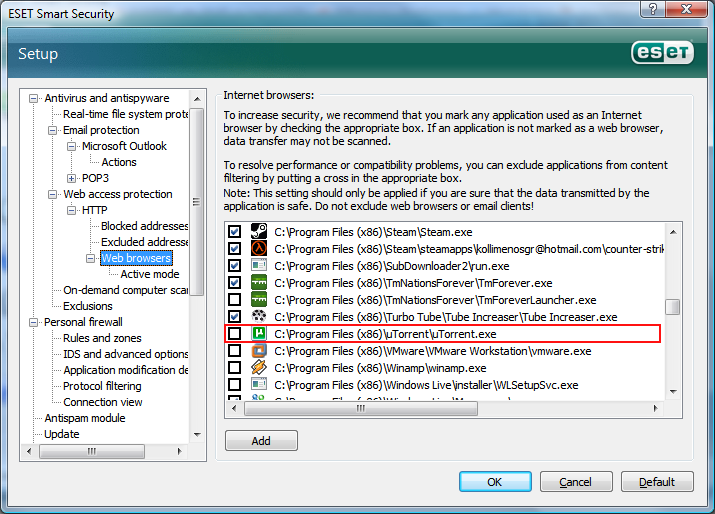
Task: Click the TmForeverLauncher.exe icon
Action: [259, 300]
